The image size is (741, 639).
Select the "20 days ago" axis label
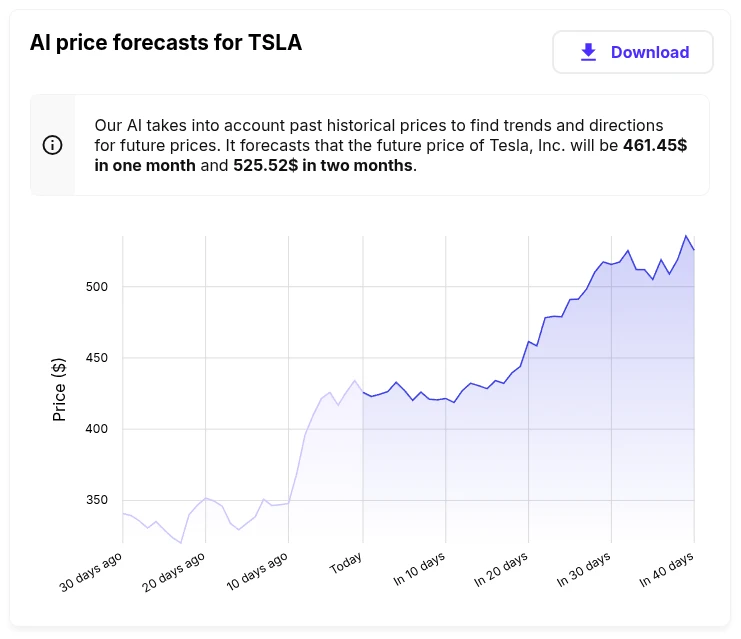coord(176,571)
